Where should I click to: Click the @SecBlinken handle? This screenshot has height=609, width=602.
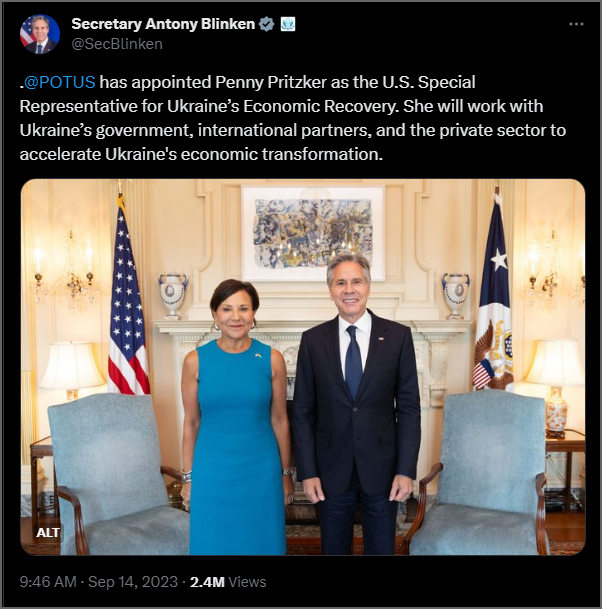tap(117, 44)
